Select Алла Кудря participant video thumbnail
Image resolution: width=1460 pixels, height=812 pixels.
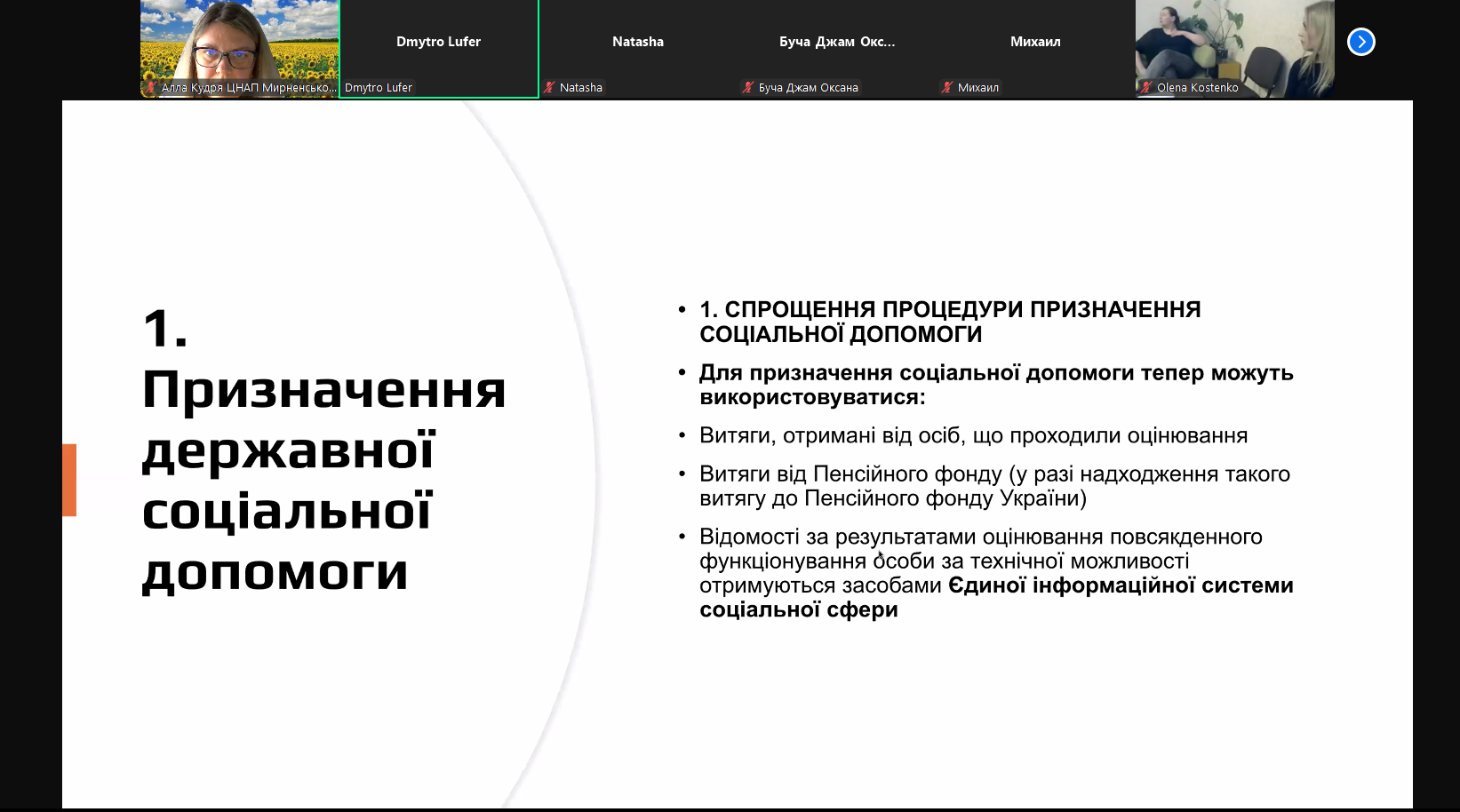click(x=240, y=49)
